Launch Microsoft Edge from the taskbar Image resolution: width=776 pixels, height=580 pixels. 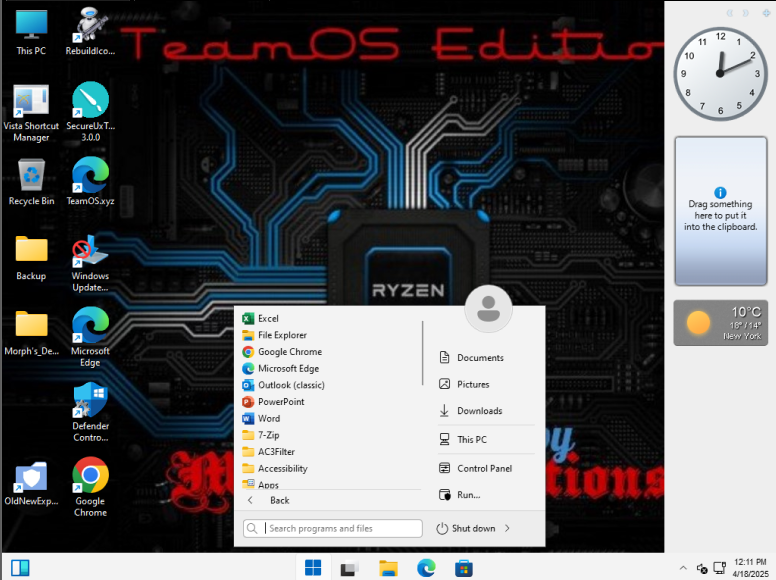coord(426,568)
